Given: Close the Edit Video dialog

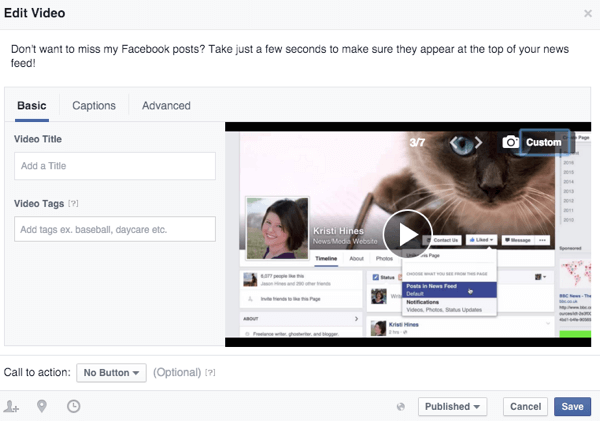Looking at the screenshot, I should [x=588, y=13].
